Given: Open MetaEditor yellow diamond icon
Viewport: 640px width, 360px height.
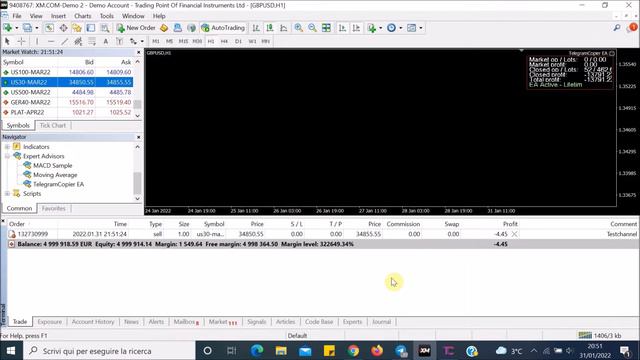Looking at the screenshot, I should 164,28.
